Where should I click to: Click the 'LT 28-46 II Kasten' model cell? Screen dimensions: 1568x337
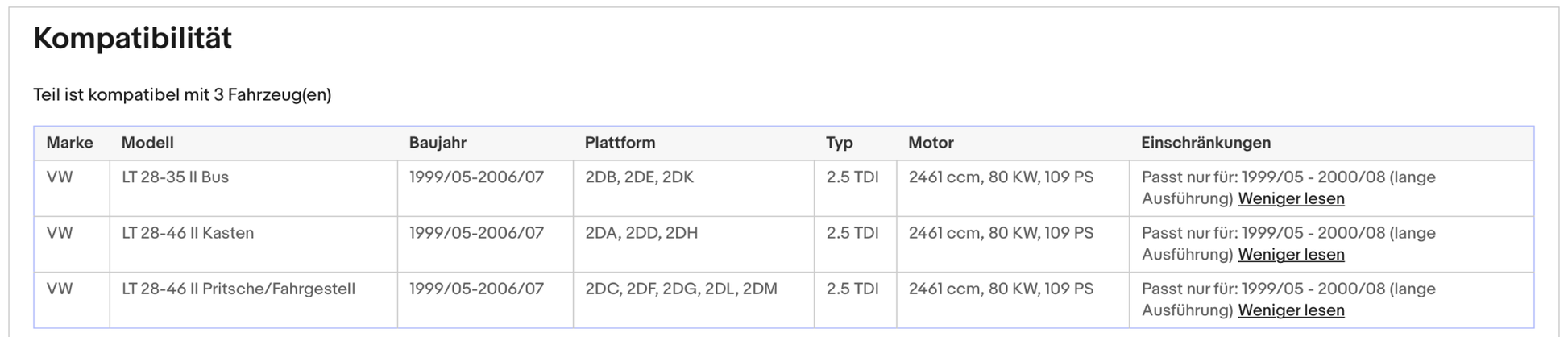tap(188, 233)
